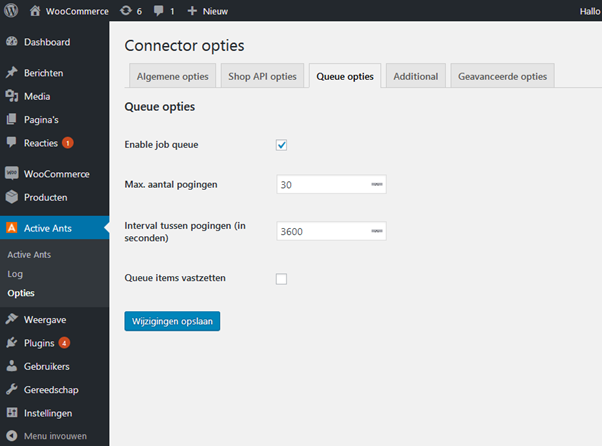Image resolution: width=602 pixels, height=446 pixels.
Task: Open the WooCommerce site home icon
Action: tap(35, 11)
